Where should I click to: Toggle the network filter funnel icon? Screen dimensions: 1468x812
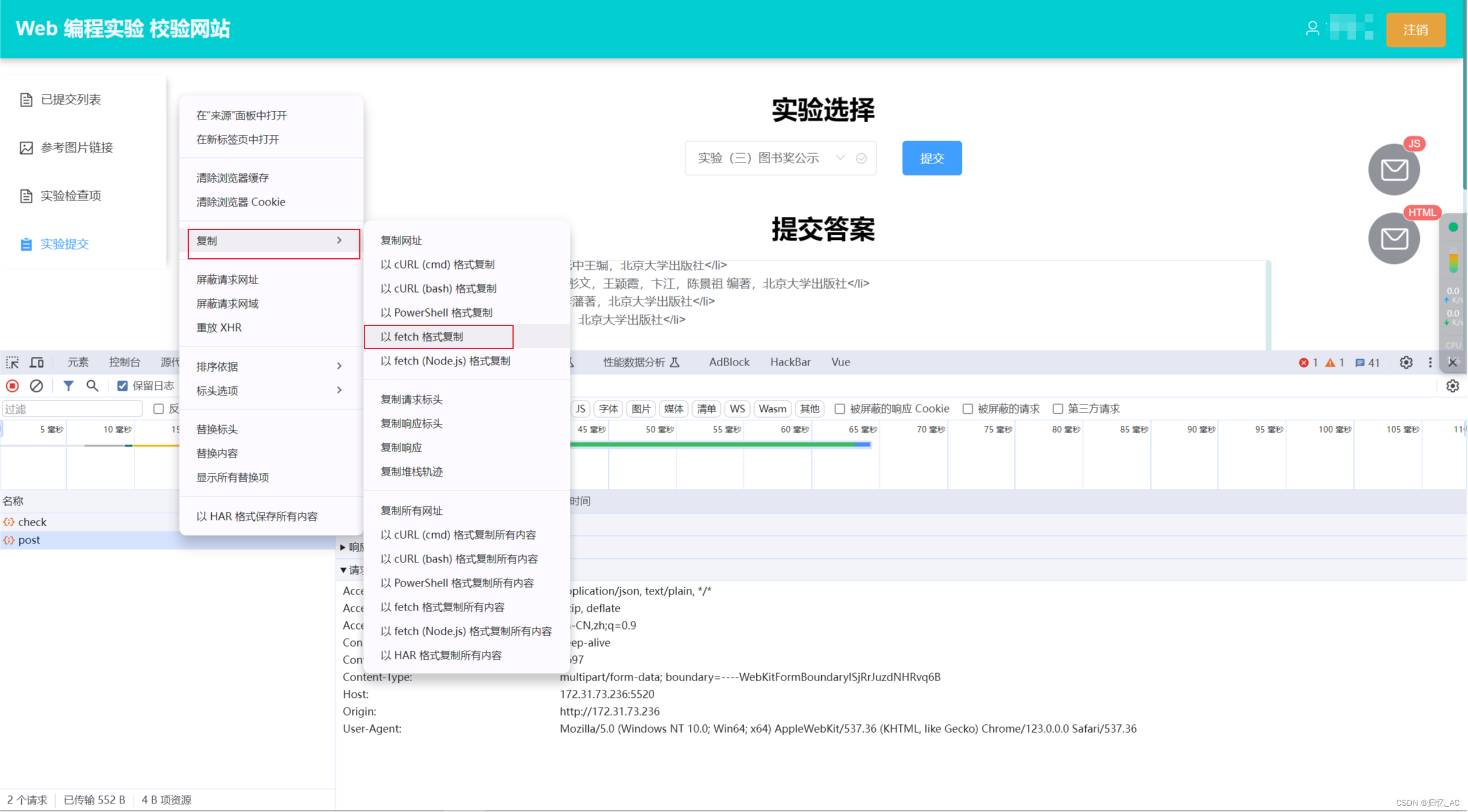[x=68, y=386]
